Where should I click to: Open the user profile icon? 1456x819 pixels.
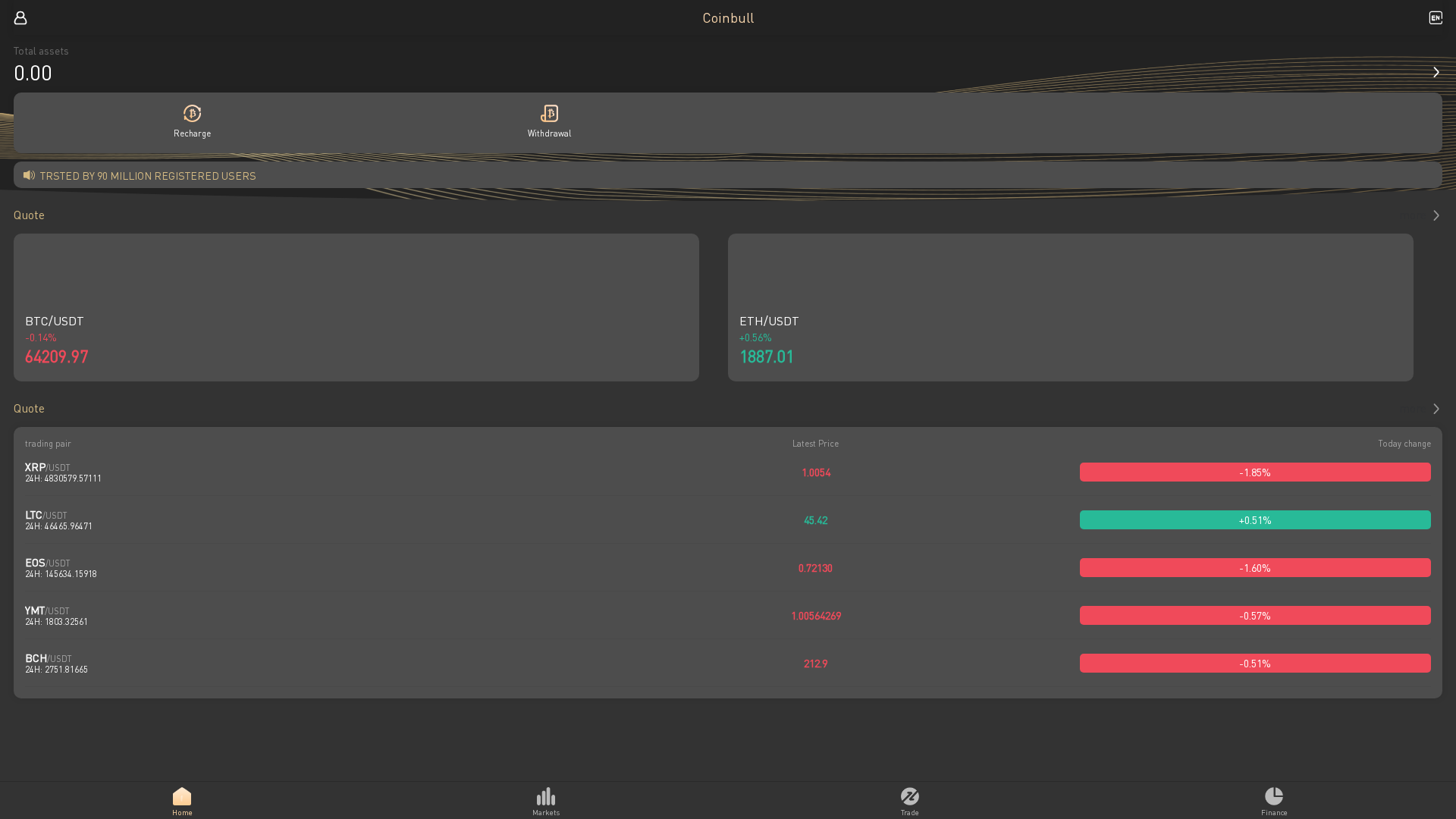20,17
